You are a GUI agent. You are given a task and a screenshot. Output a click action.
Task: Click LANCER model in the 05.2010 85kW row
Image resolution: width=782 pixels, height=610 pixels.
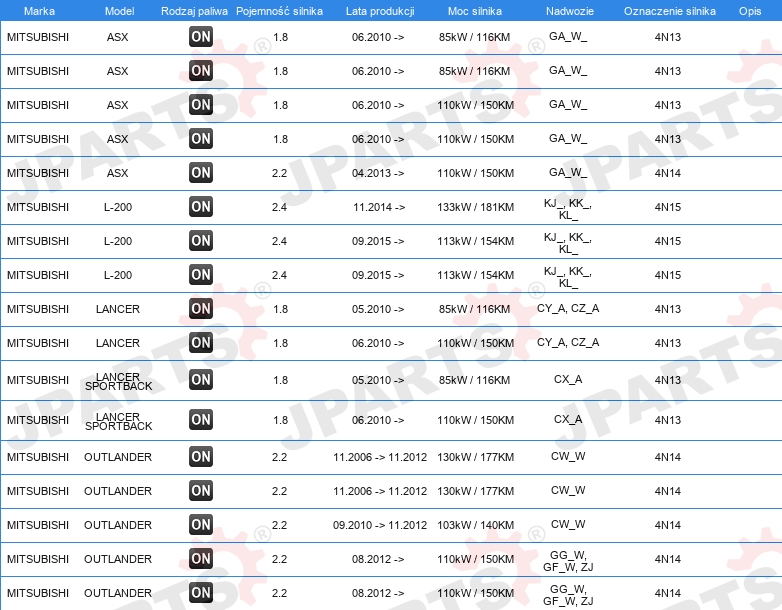(x=118, y=309)
